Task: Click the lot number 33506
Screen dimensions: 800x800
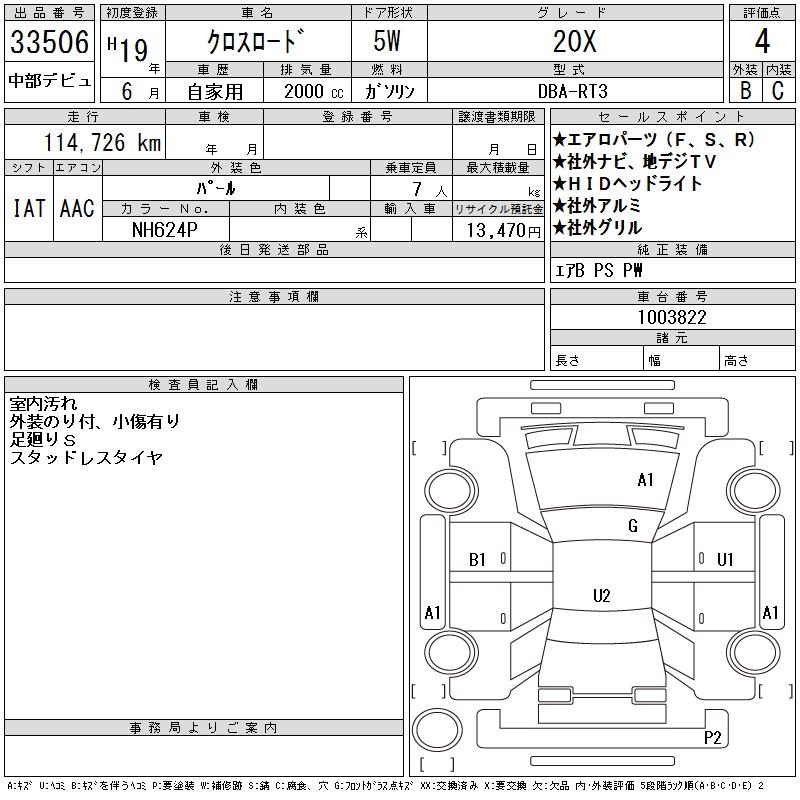Action: coord(49,42)
